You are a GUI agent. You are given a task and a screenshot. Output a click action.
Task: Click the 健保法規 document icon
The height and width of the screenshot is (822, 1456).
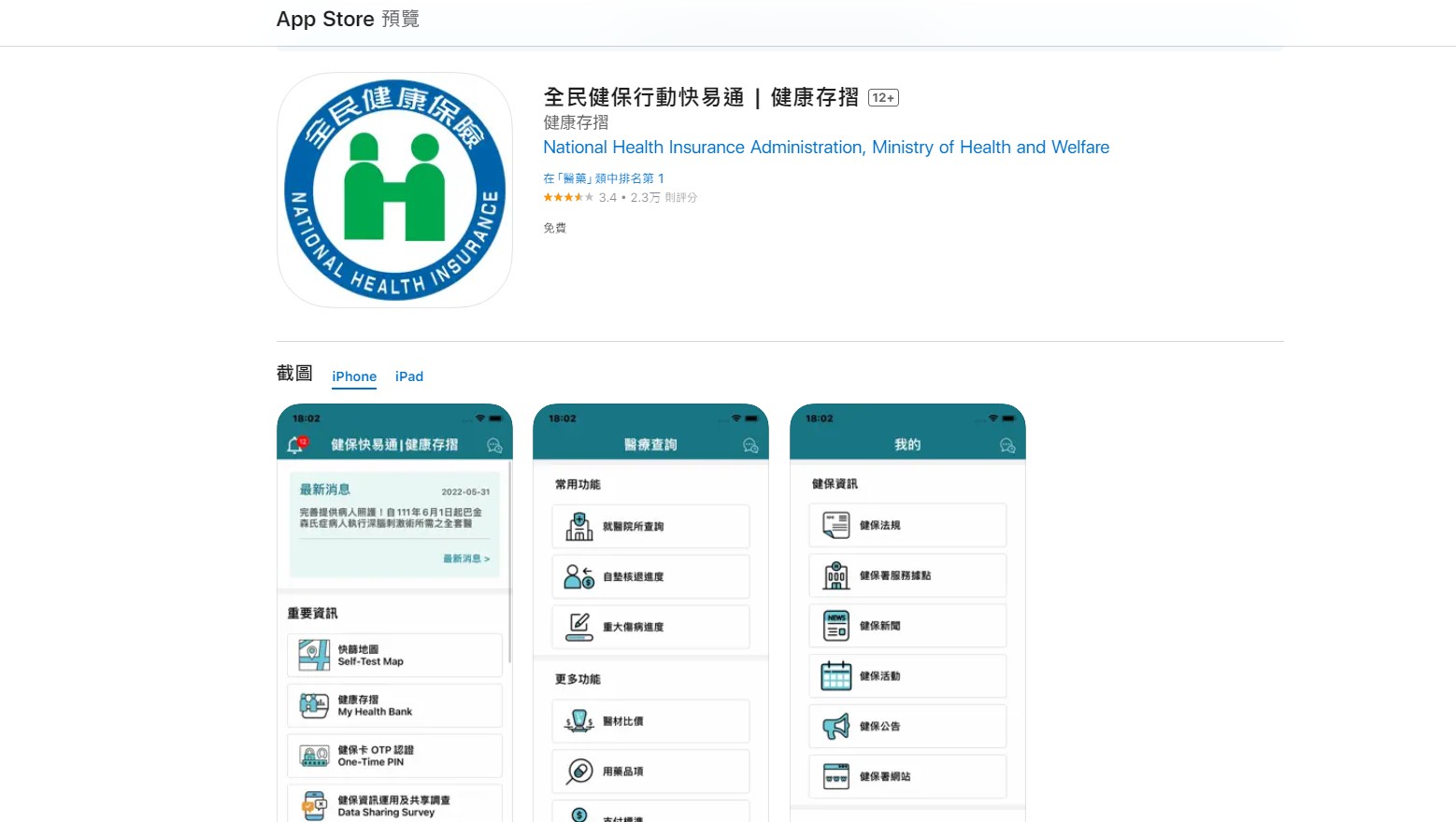point(836,525)
